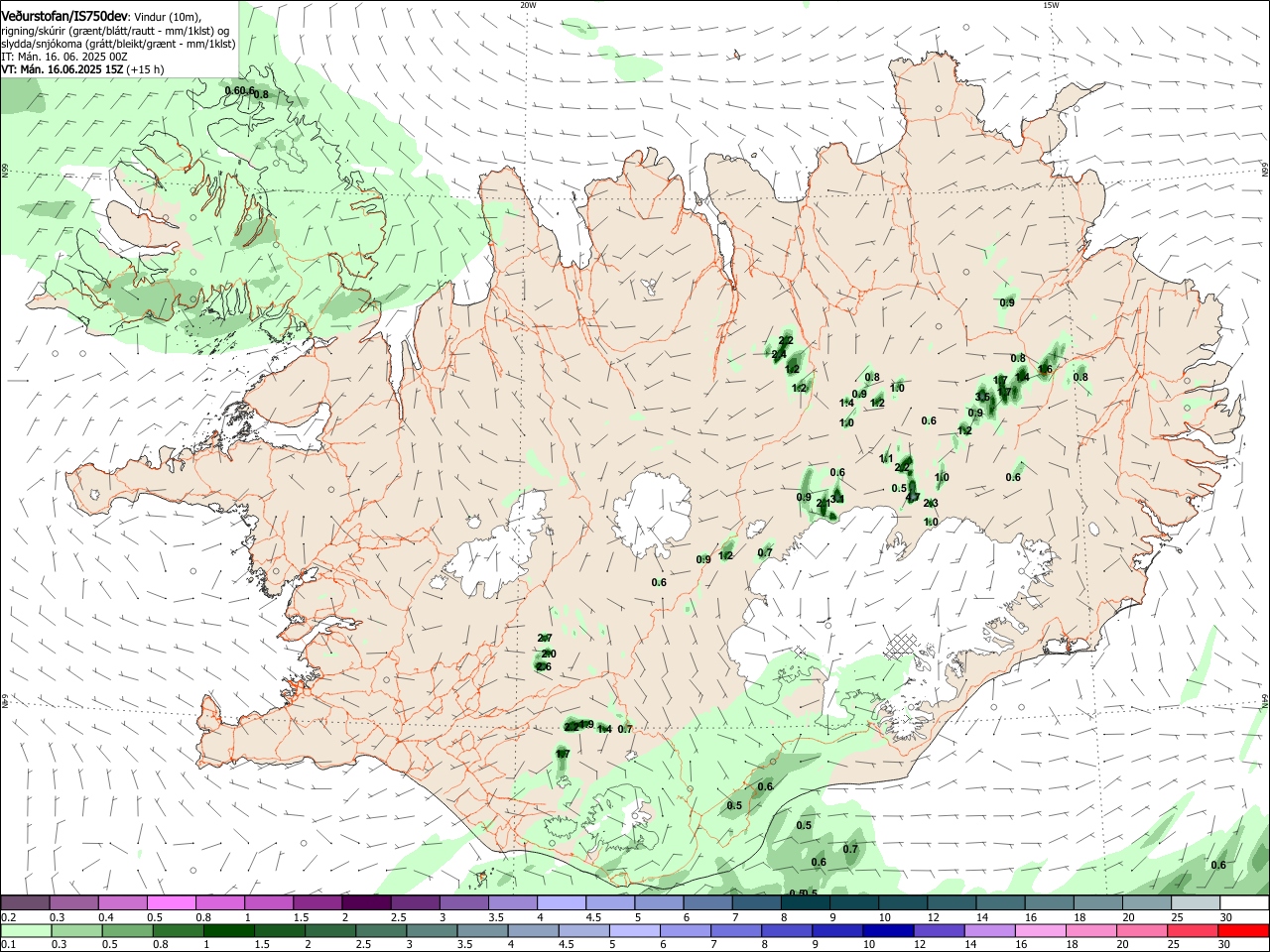This screenshot has height=952, width=1270.
Task: Select the bottom-row swatch between 3 and 3.5
Action: (x=433, y=931)
